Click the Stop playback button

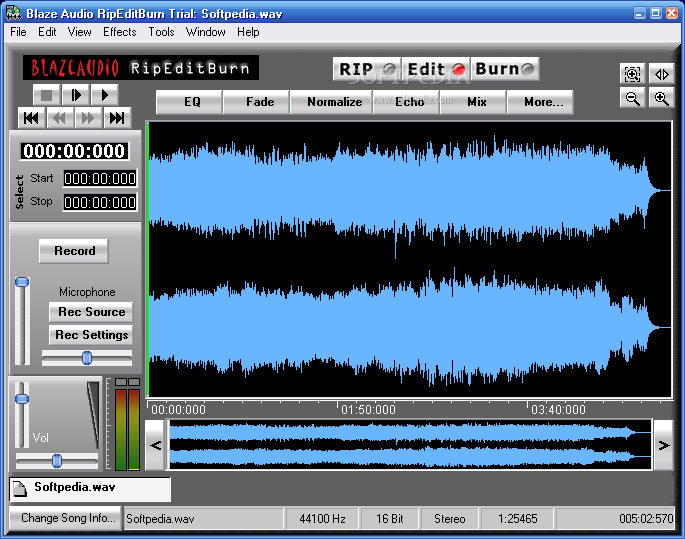click(47, 95)
